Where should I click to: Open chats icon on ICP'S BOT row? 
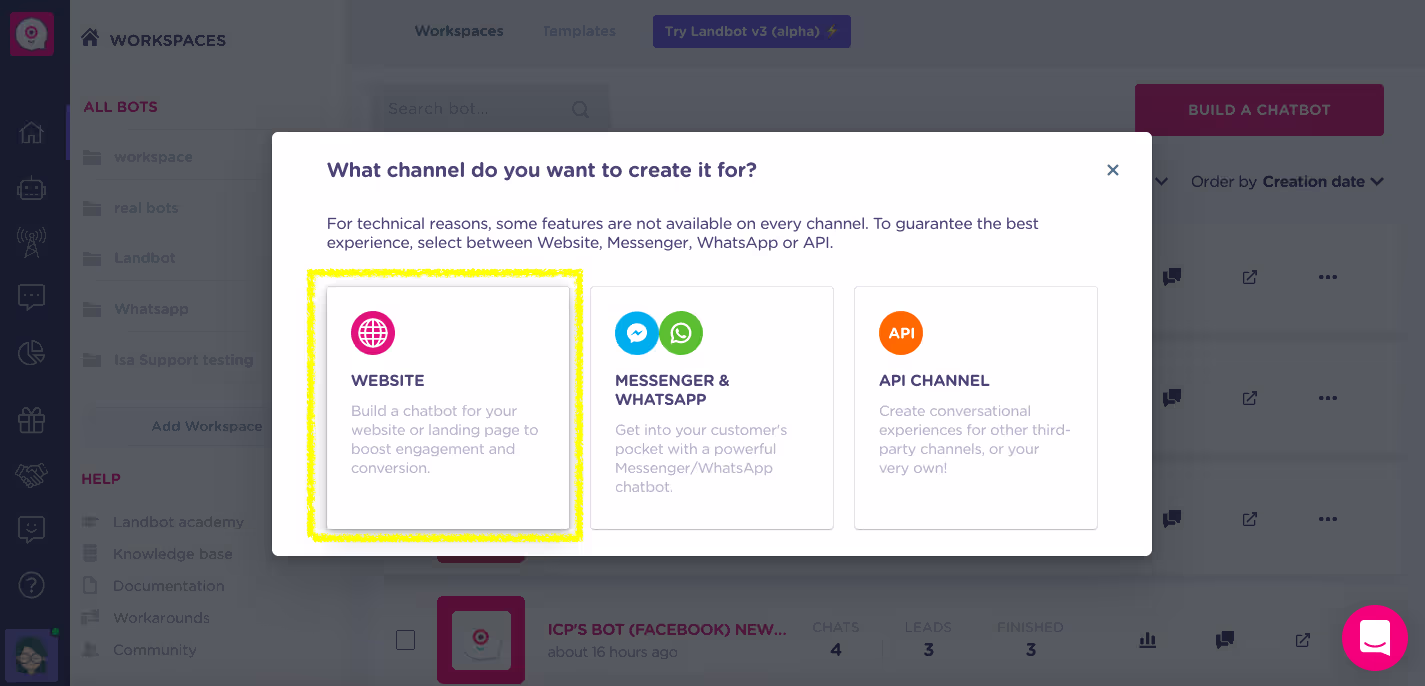[x=1225, y=639]
